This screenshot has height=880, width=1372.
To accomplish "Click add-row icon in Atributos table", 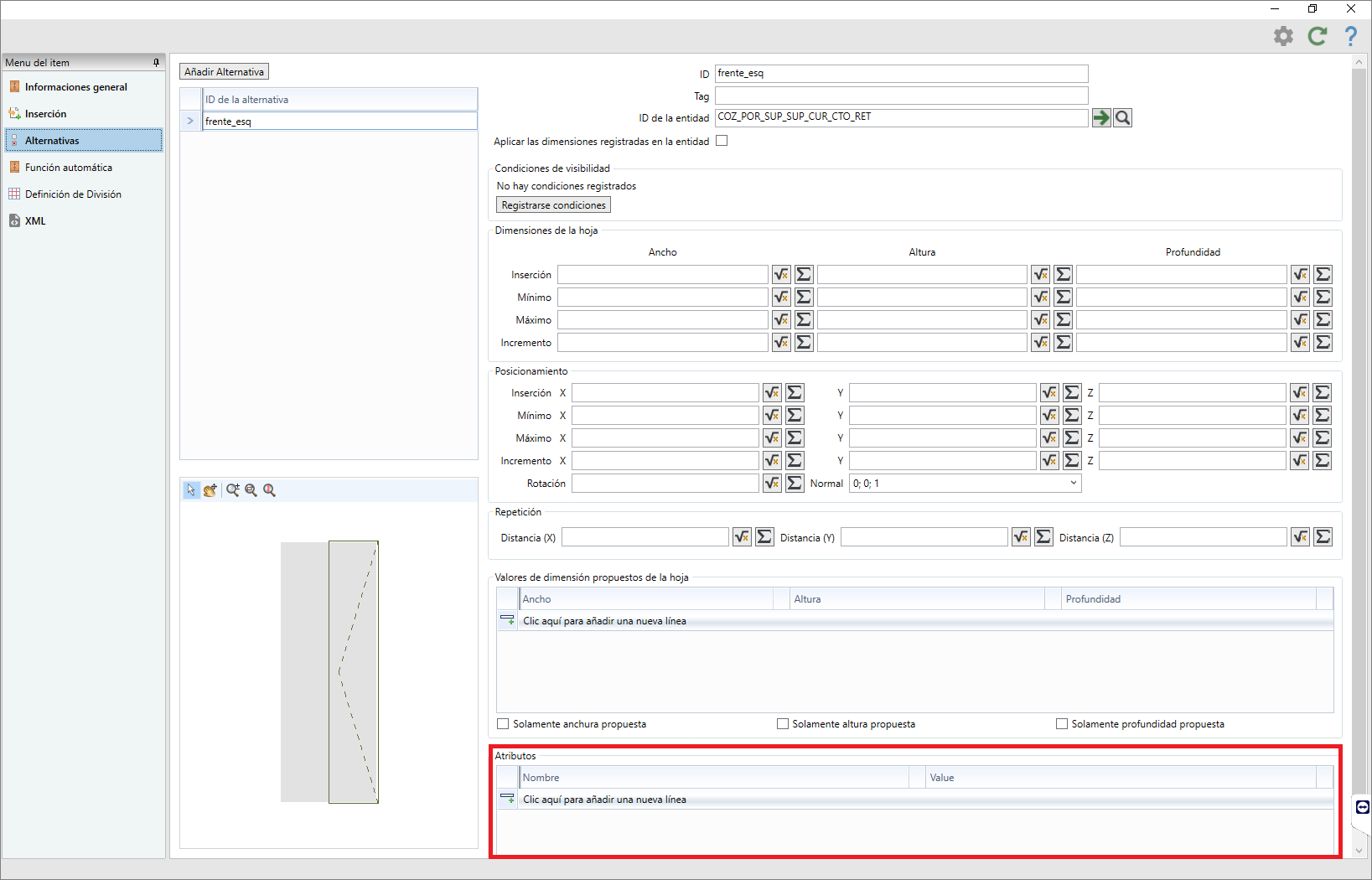I will [507, 800].
